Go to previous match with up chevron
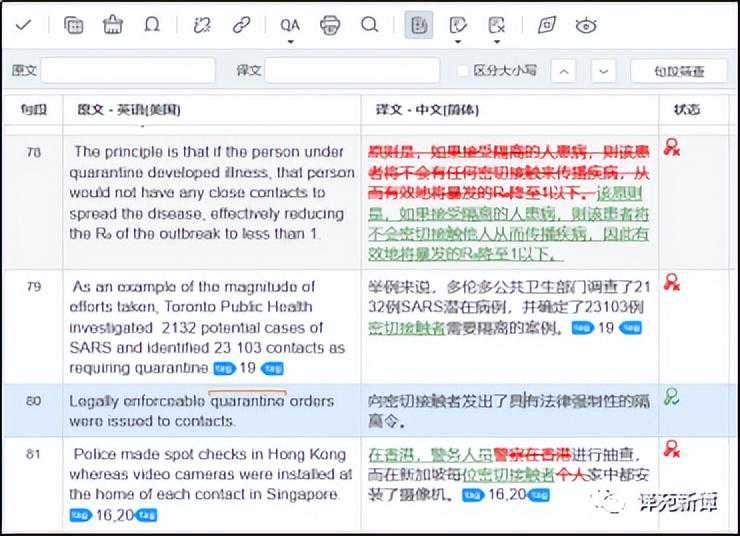The image size is (740, 536). (x=564, y=71)
